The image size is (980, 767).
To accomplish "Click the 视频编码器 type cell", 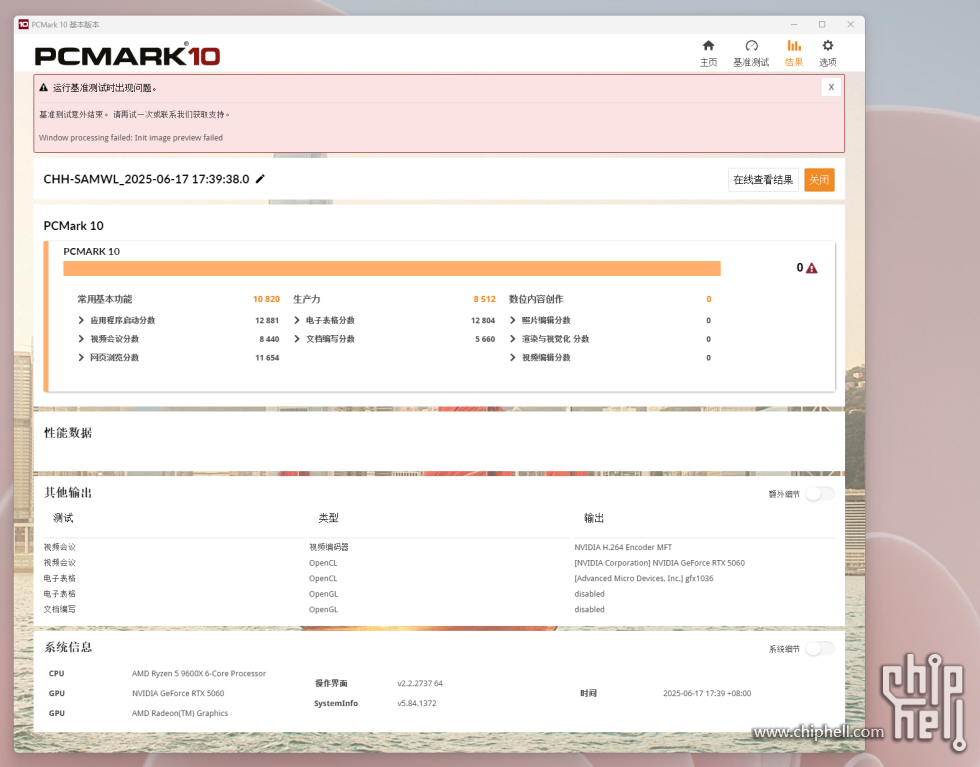I will click(x=328, y=547).
